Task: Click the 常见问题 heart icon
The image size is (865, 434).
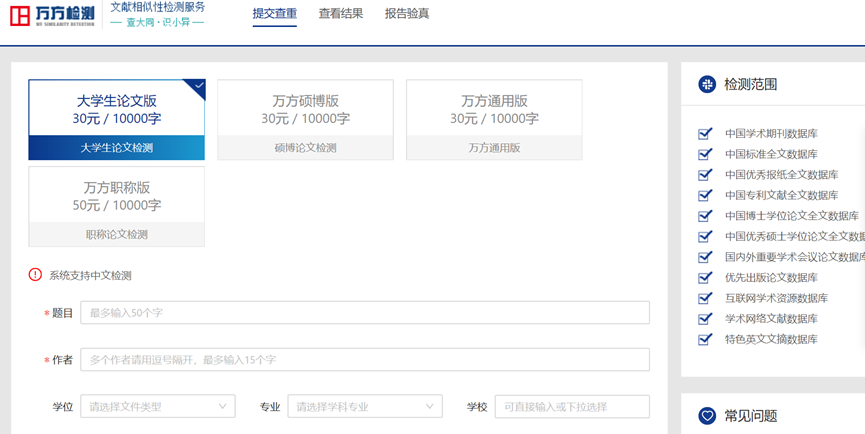Action: click(707, 415)
